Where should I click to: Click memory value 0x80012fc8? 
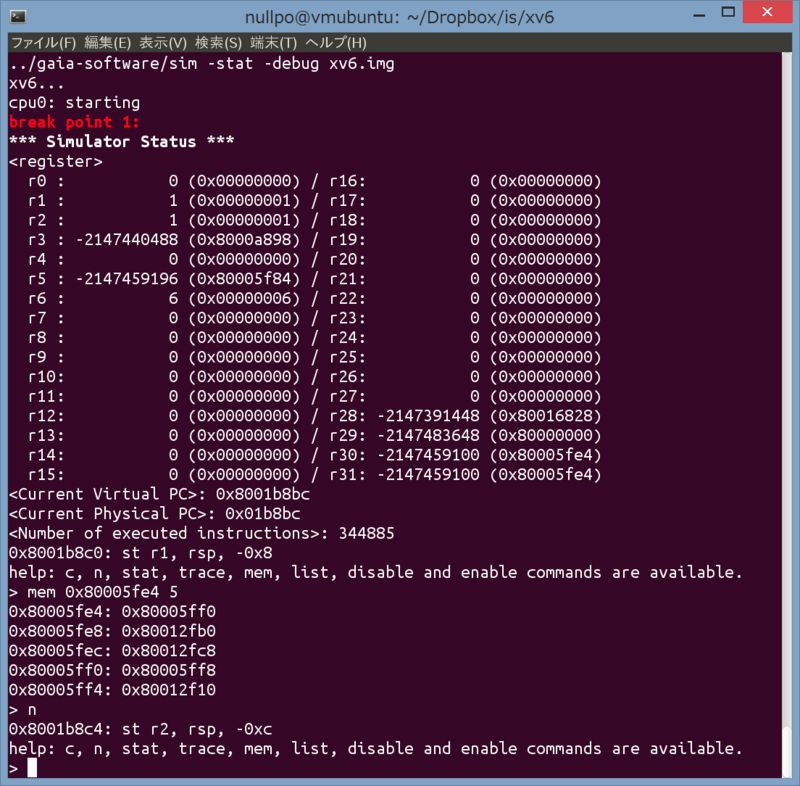[x=168, y=651]
